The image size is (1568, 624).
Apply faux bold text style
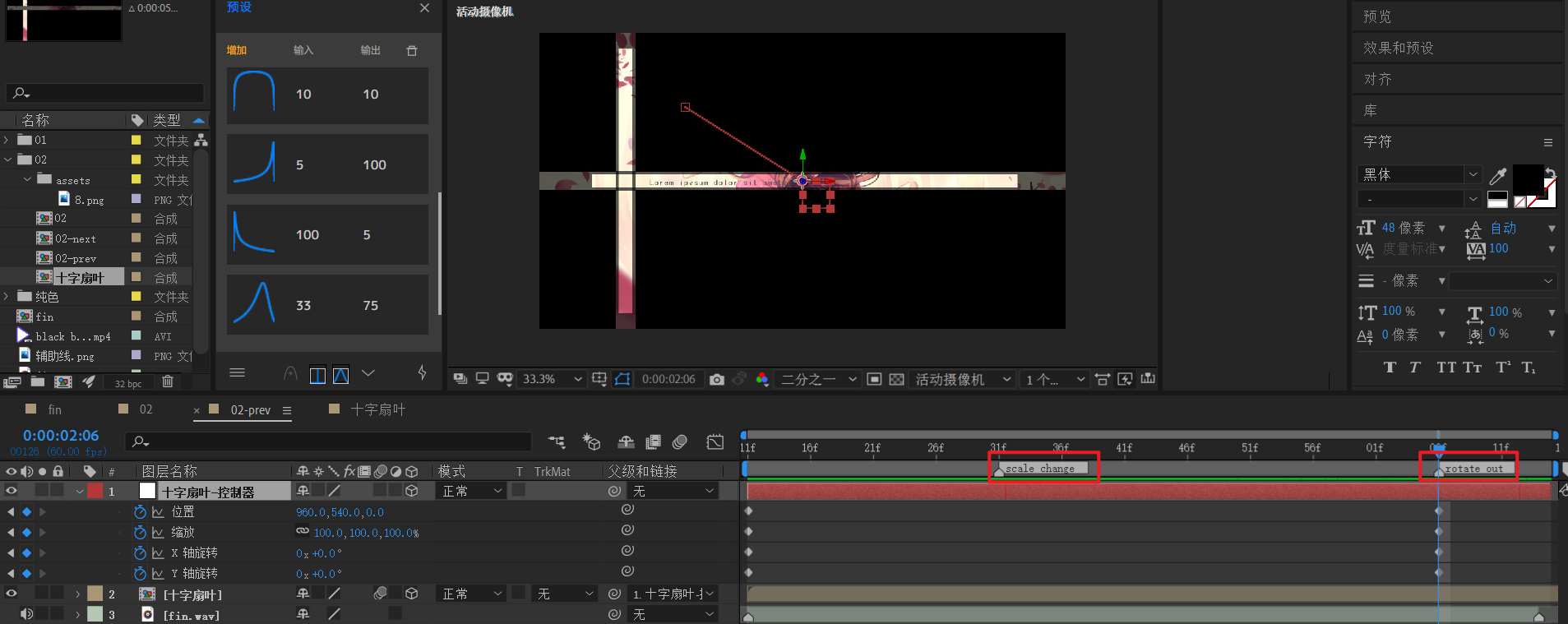[1390, 367]
